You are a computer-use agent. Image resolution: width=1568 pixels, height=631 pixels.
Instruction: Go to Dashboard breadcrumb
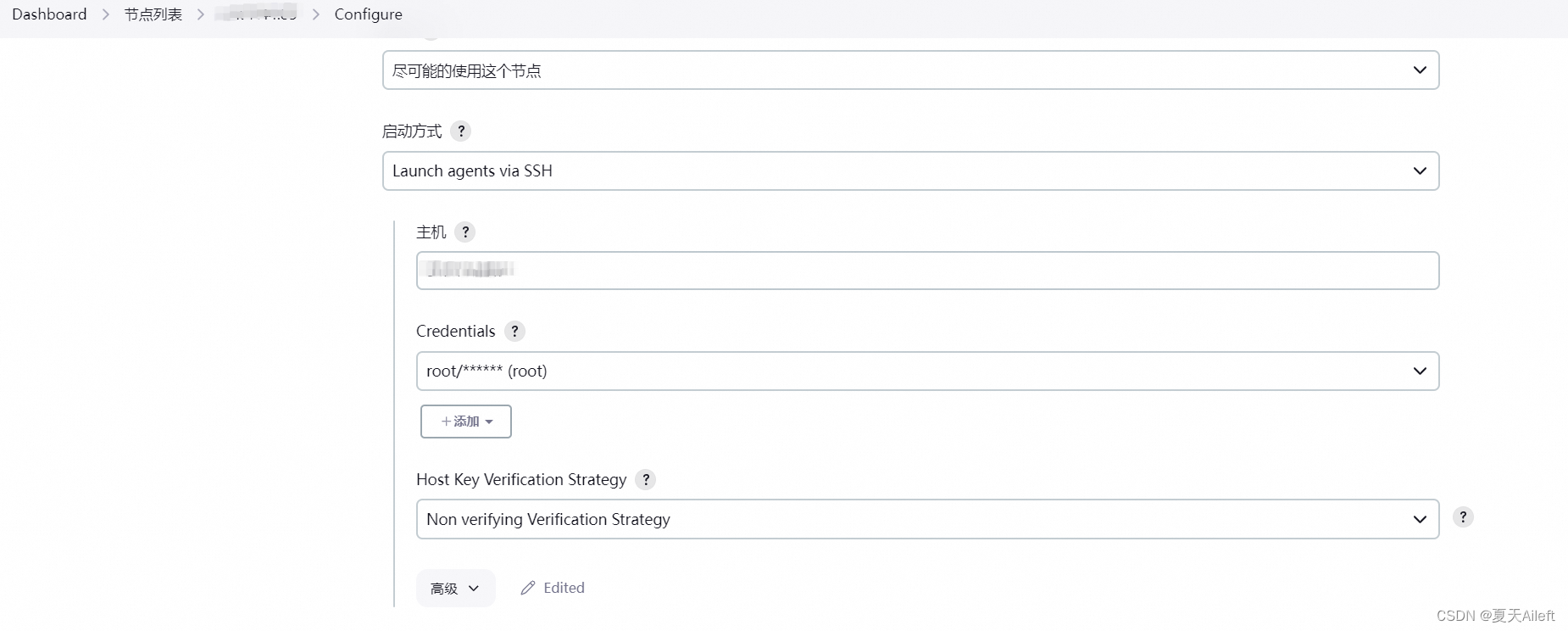click(x=49, y=14)
